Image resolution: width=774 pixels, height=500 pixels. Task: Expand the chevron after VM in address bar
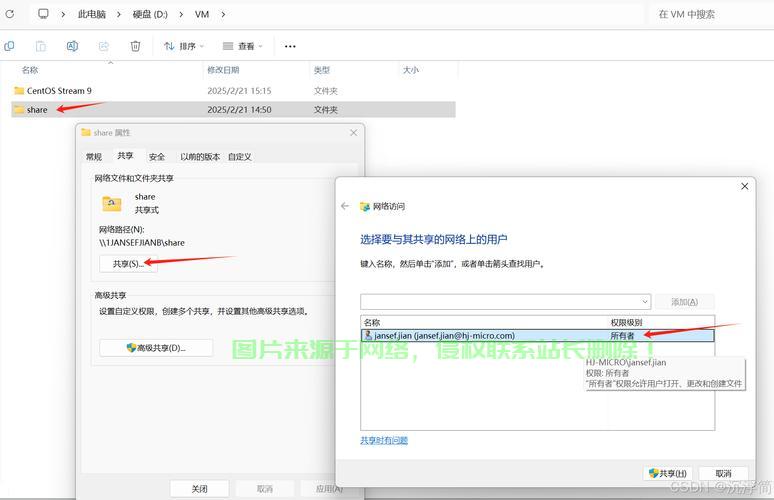[x=223, y=14]
